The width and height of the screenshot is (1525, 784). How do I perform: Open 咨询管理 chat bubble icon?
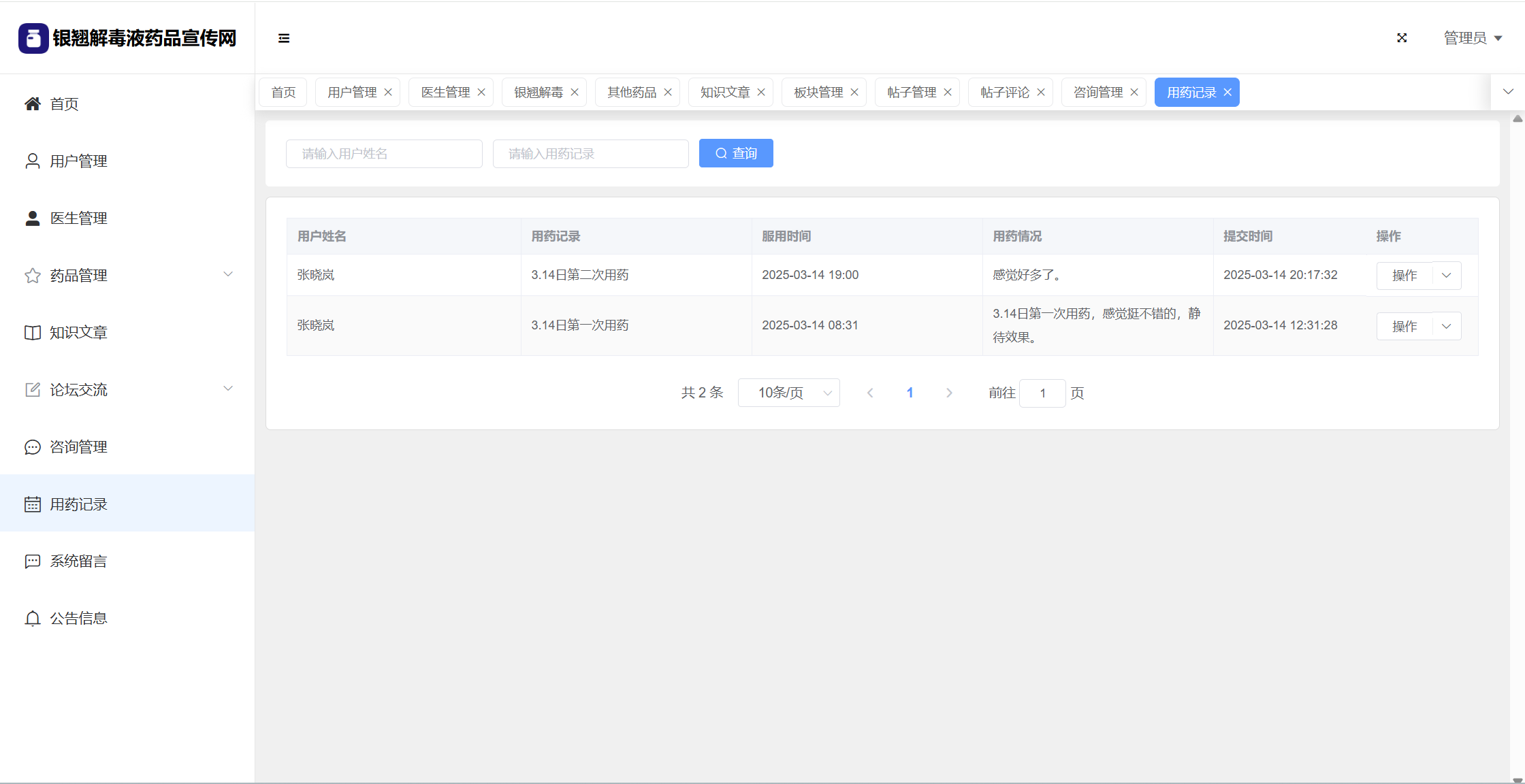pos(32,447)
